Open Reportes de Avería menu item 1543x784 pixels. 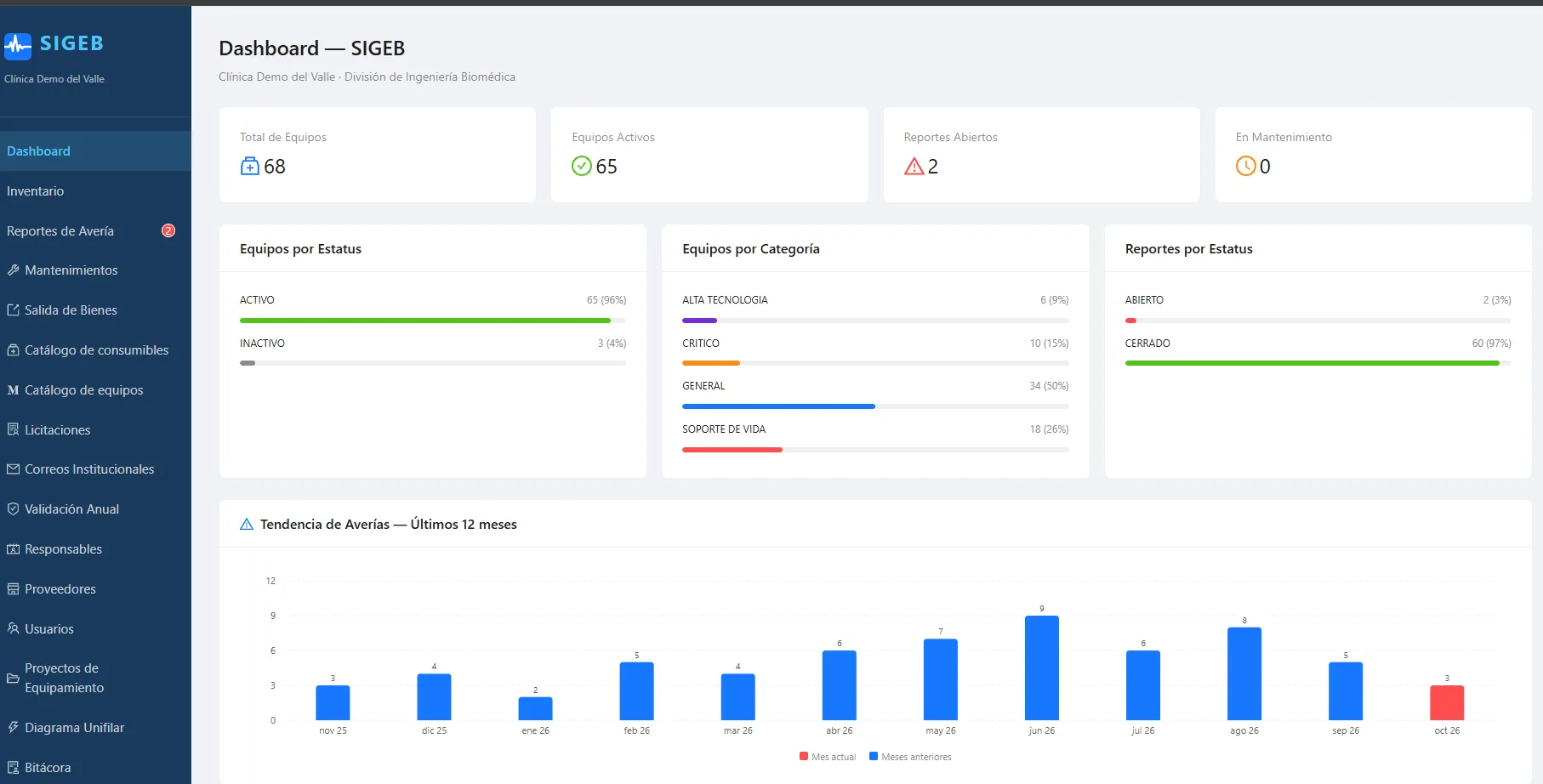coord(95,231)
